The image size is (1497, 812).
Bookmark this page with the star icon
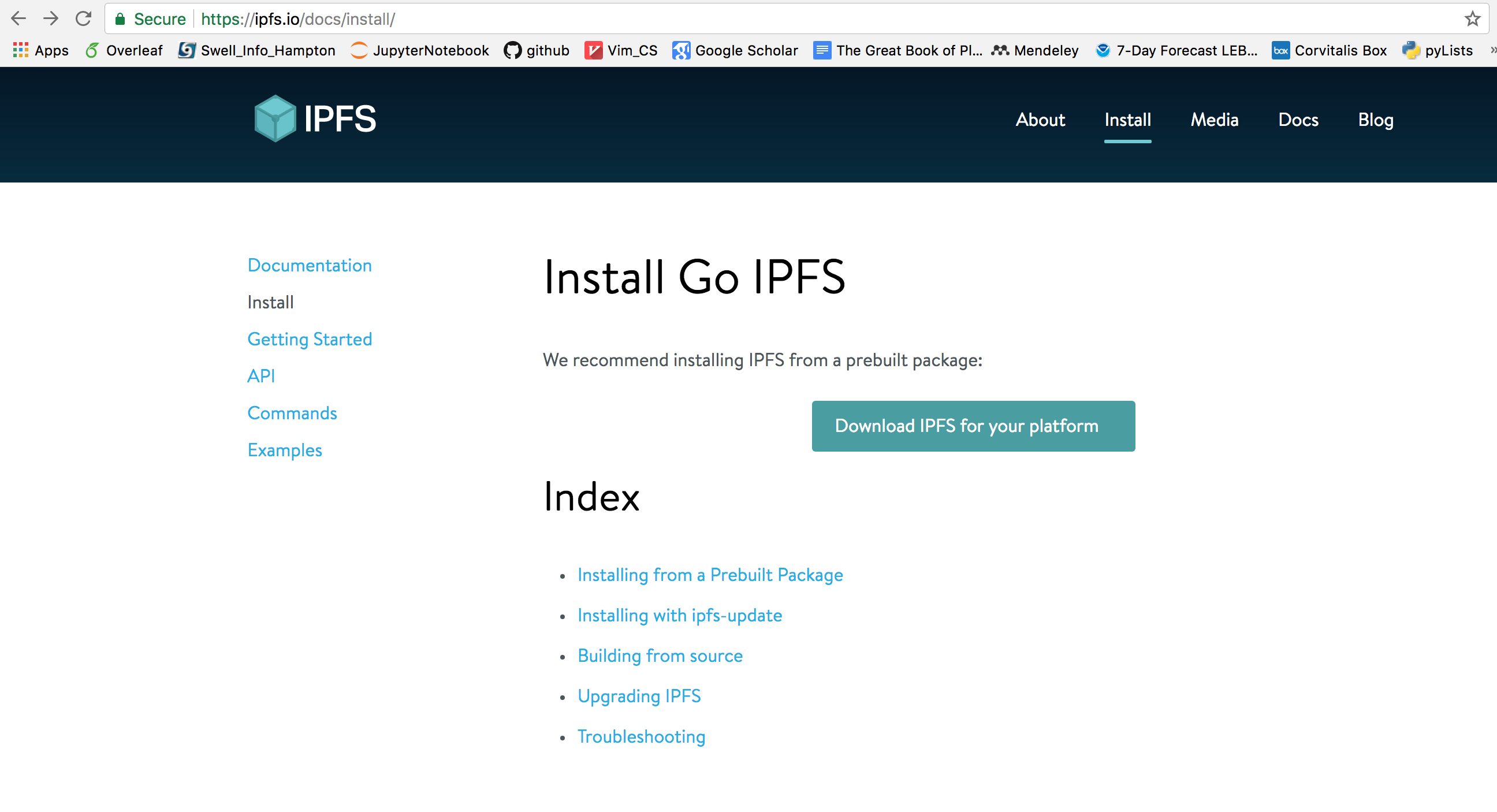(x=1472, y=18)
